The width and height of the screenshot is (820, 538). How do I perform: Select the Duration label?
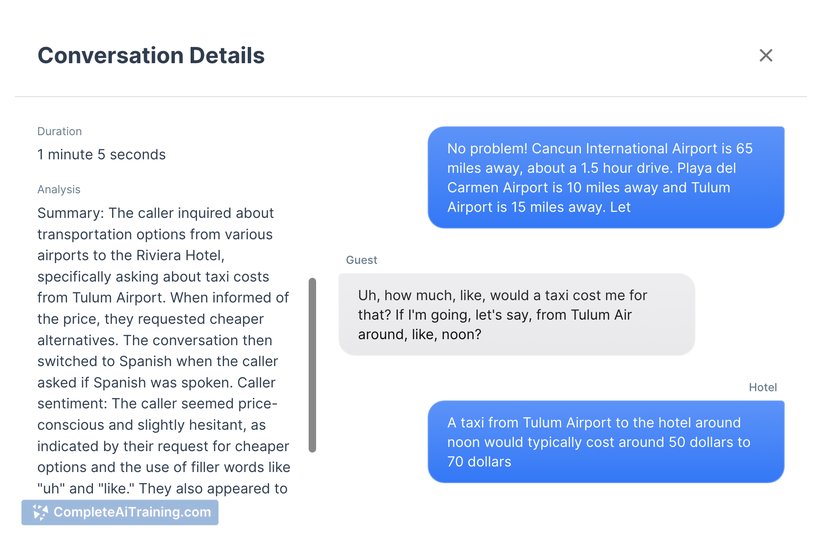pos(60,131)
